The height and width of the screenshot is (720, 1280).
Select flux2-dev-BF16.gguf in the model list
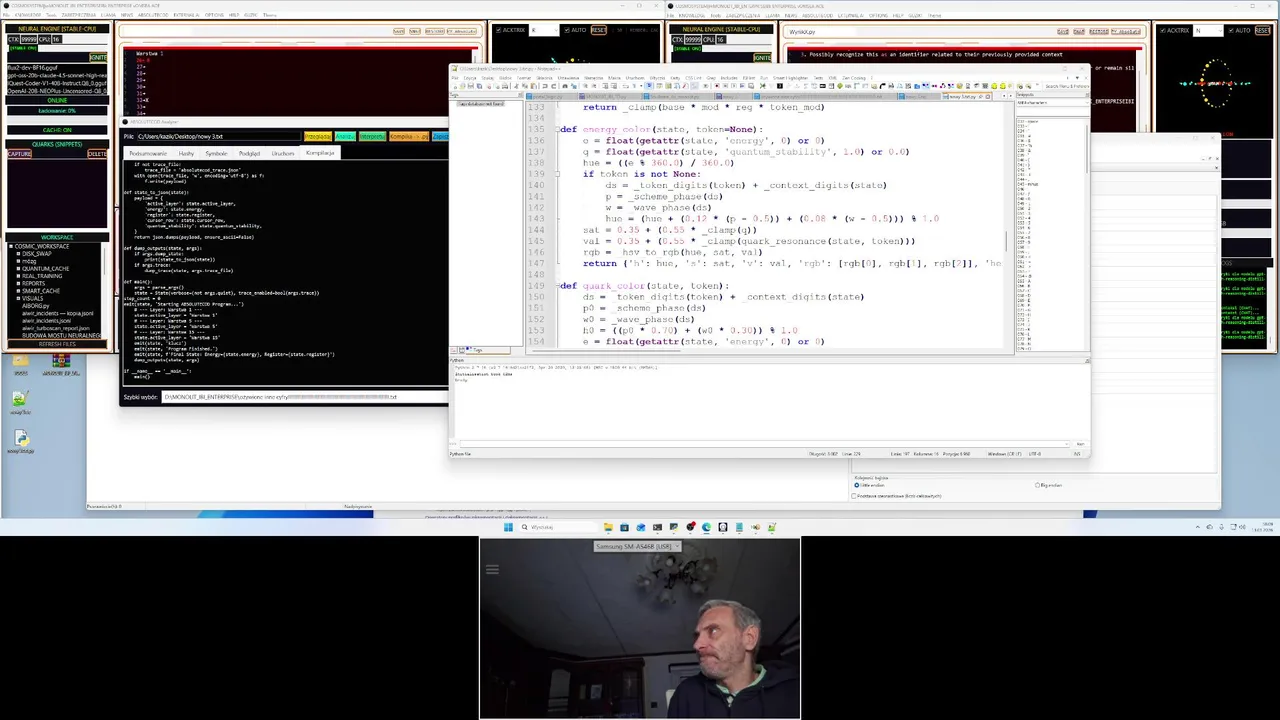[x=33, y=68]
